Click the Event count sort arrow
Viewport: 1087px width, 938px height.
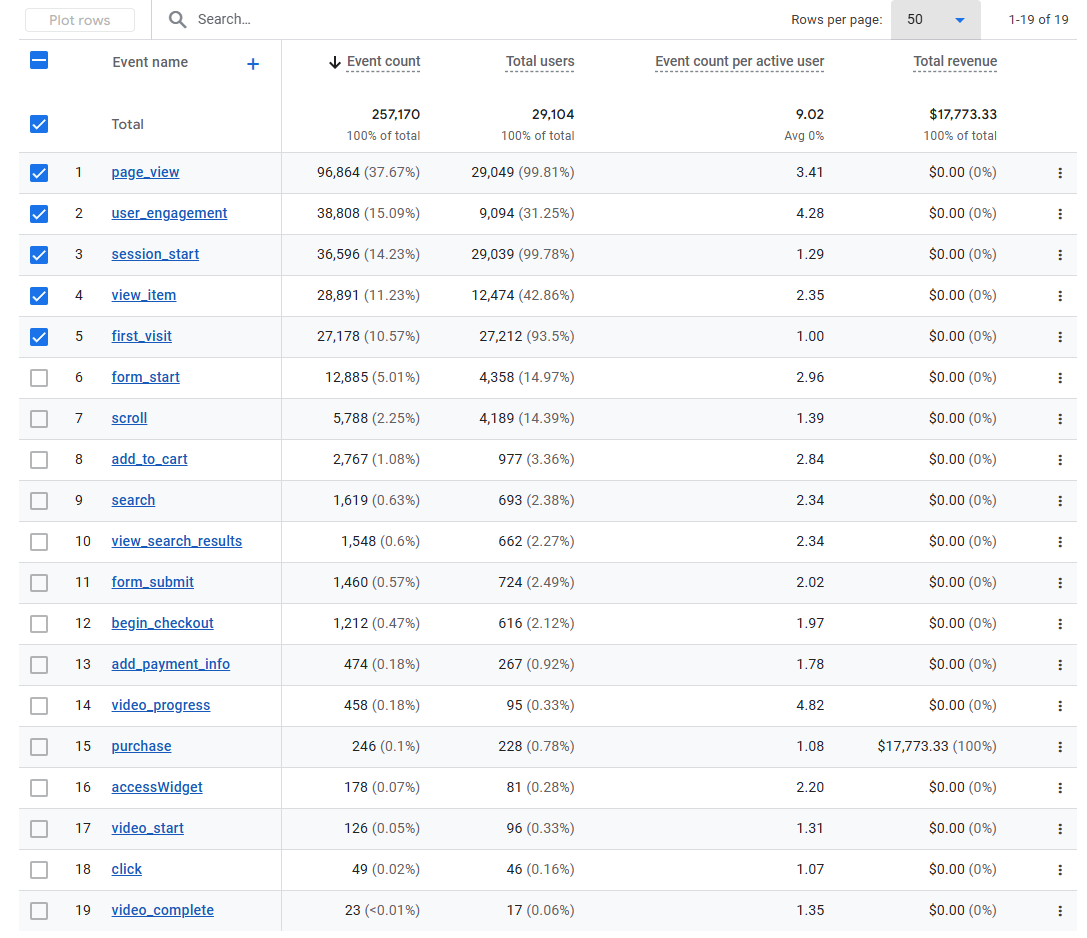pyautogui.click(x=335, y=62)
